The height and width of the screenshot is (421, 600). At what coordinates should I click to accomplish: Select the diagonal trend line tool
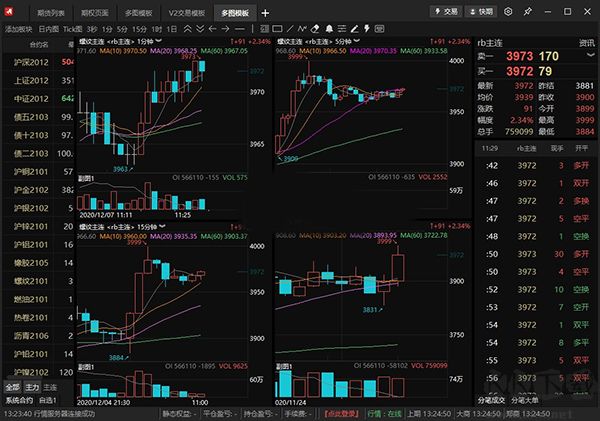point(290,29)
